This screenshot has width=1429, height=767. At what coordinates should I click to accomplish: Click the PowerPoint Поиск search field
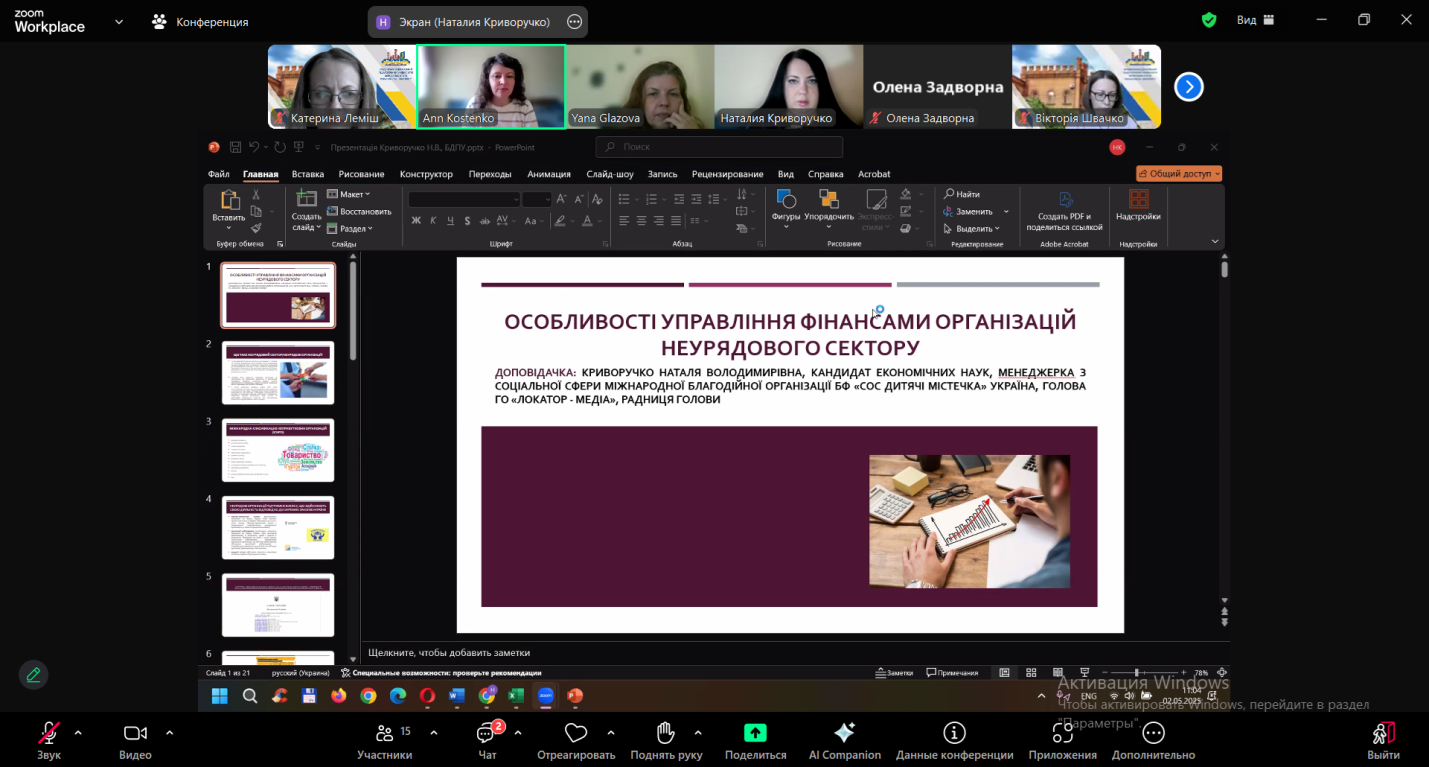tap(719, 147)
